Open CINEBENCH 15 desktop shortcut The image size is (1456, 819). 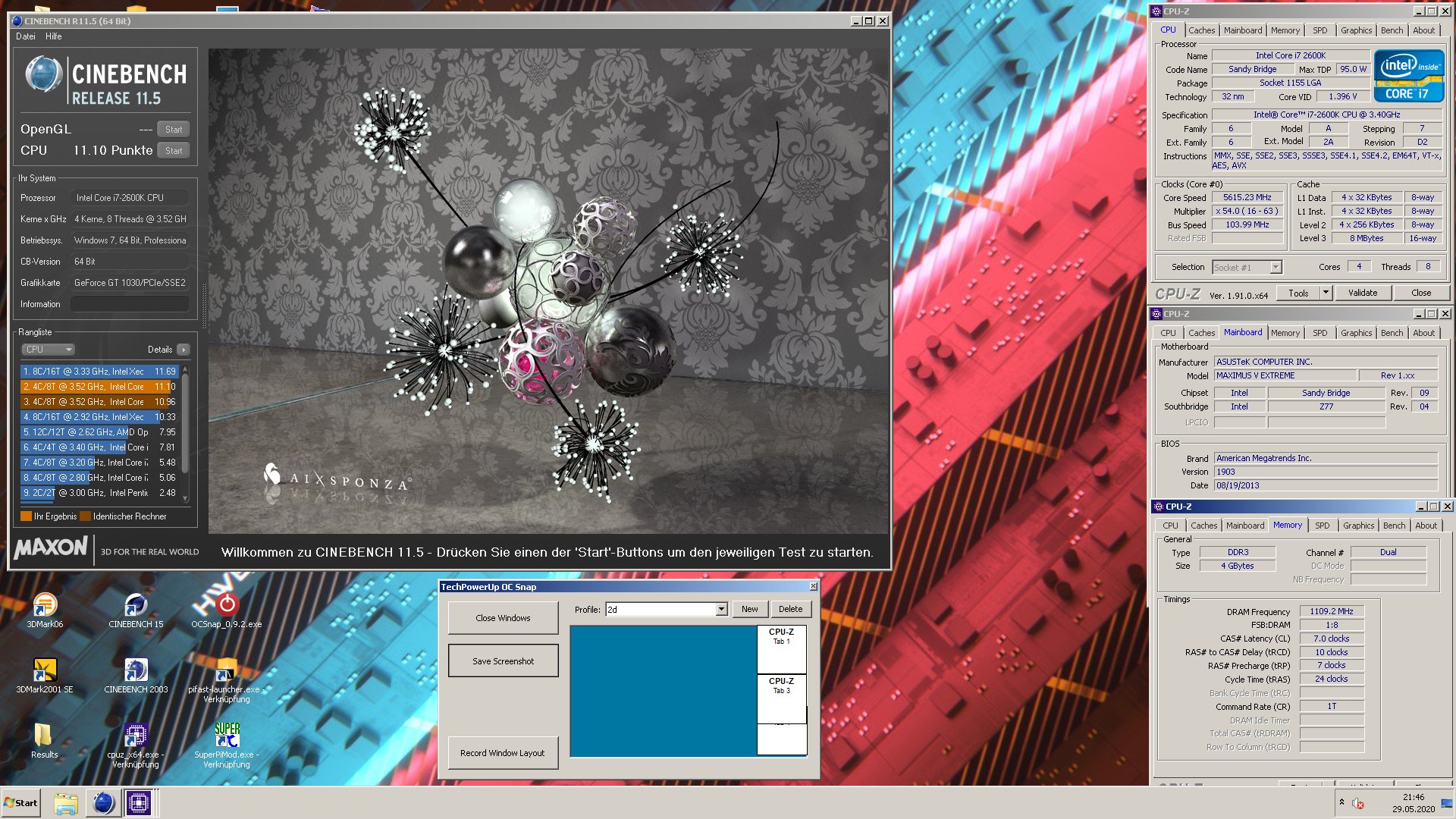coord(136,610)
